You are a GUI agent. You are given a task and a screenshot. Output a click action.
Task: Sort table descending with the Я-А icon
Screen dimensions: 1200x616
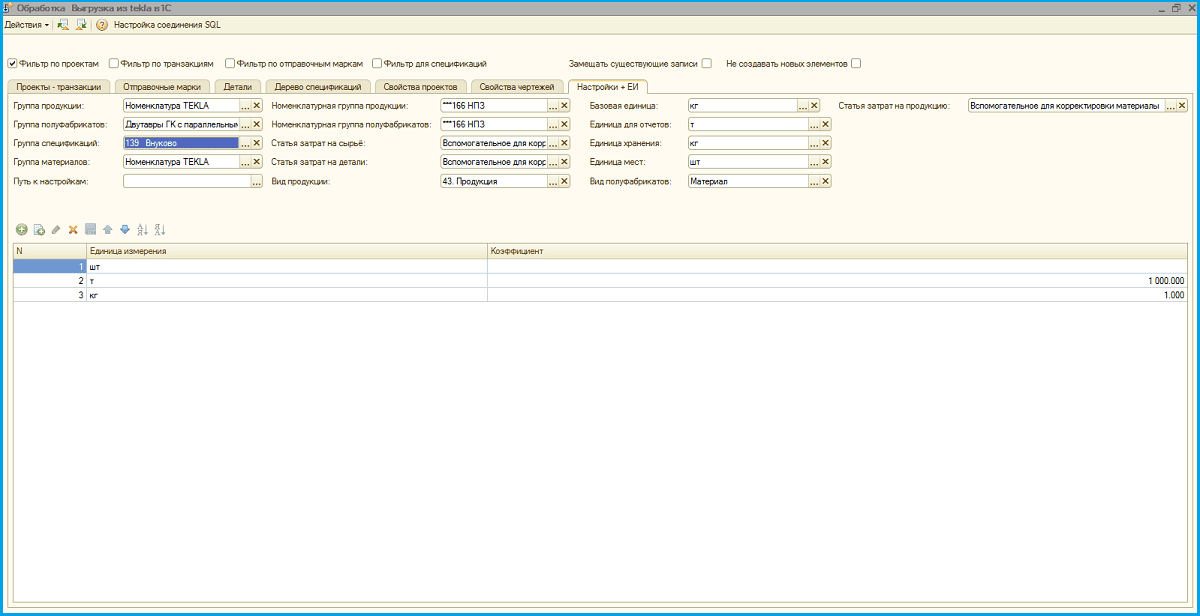click(159, 229)
